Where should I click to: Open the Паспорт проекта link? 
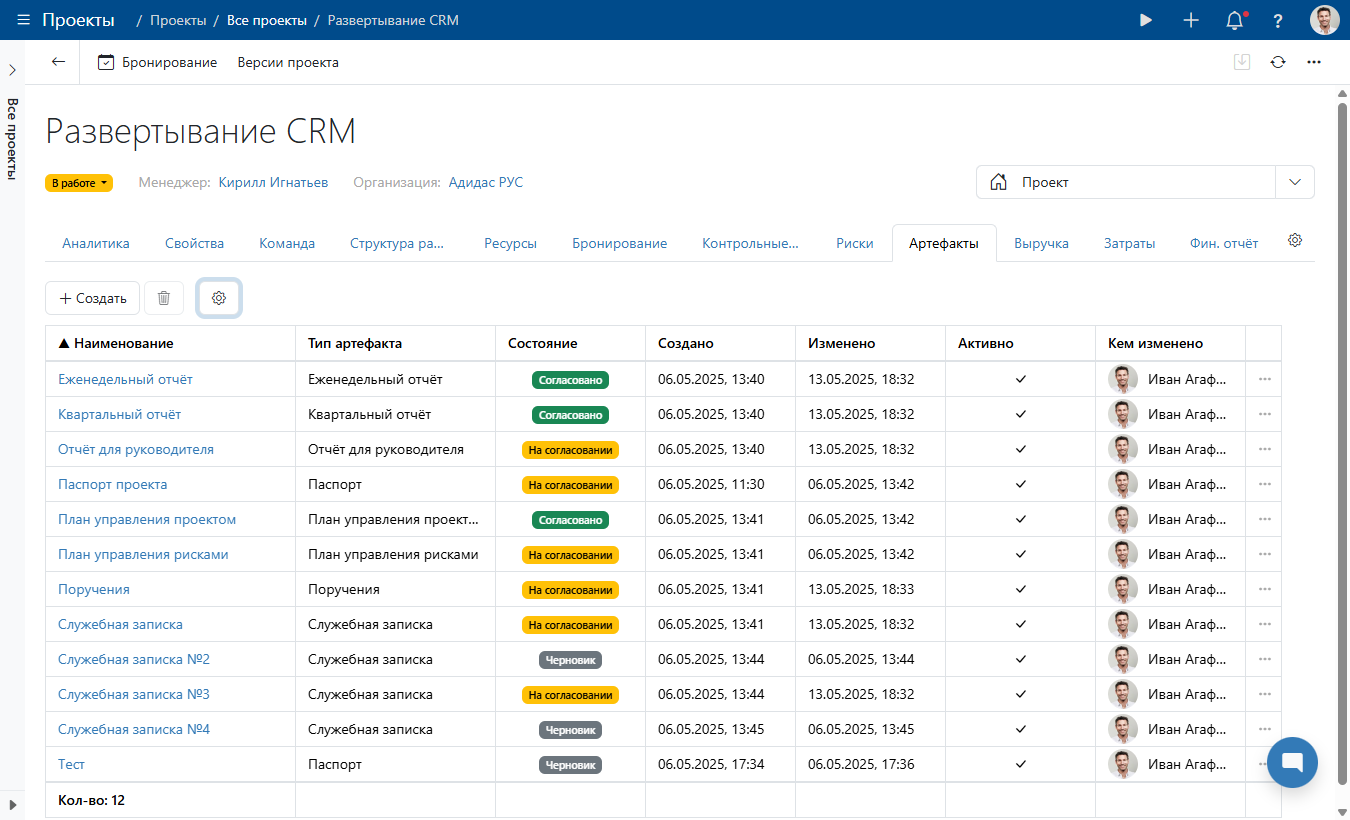coord(112,484)
